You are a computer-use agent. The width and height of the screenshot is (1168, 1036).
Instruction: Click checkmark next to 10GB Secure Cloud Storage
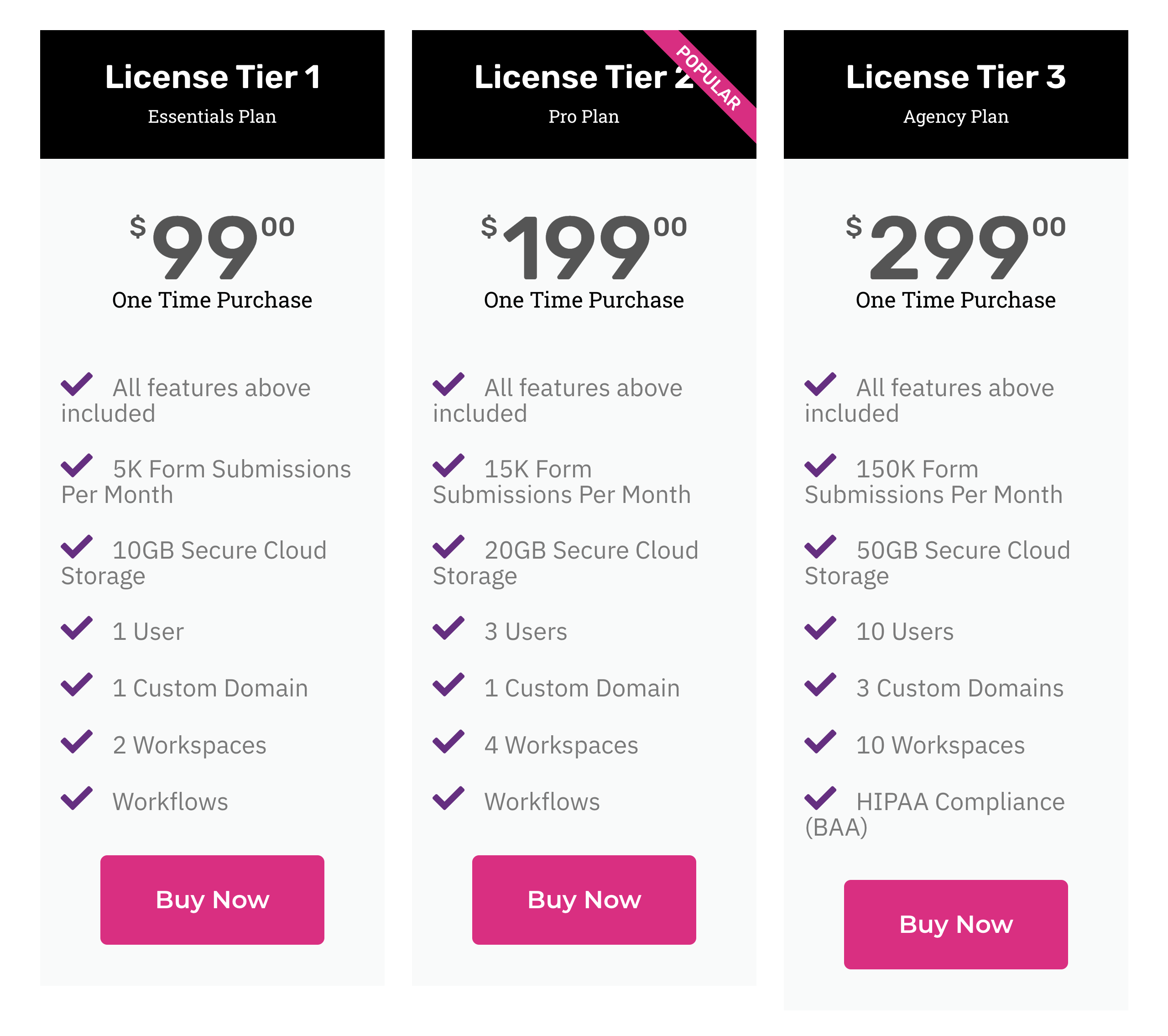(77, 547)
